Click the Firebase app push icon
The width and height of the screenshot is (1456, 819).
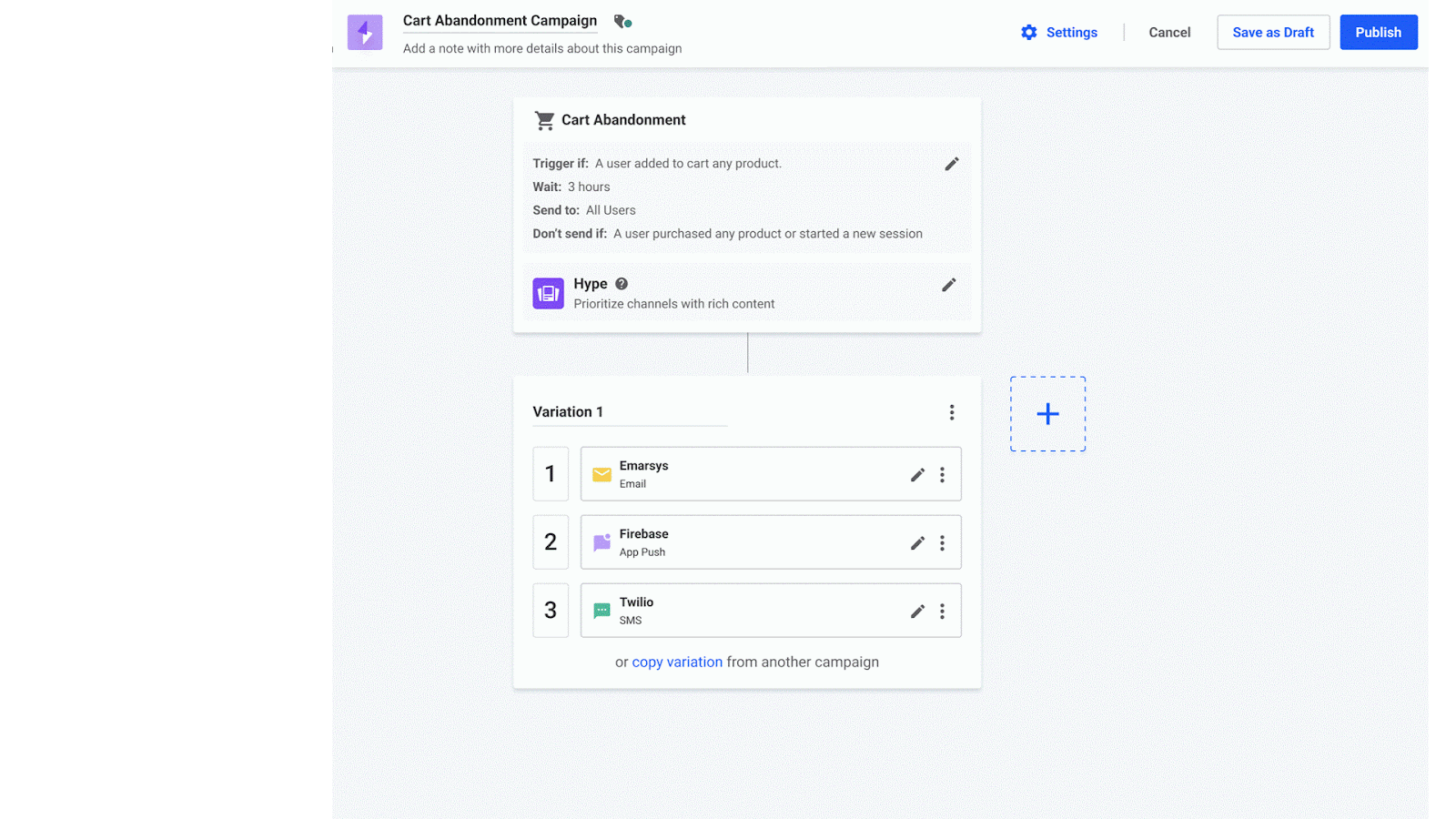tap(602, 542)
